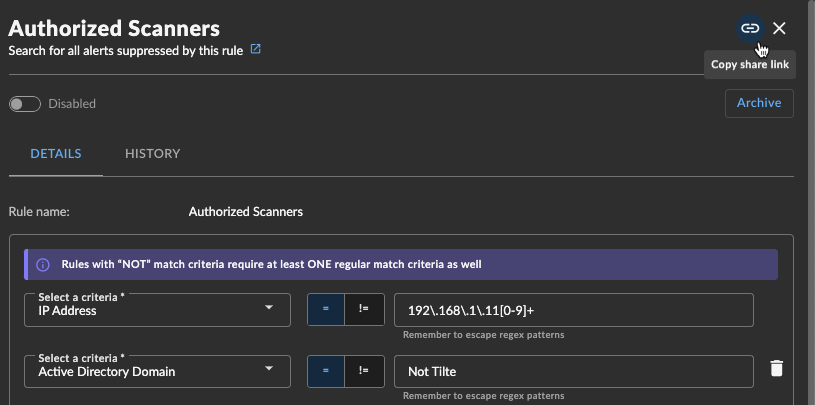This screenshot has height=405, width=815.
Task: Select equals operator for IP Address criteria
Action: coord(326,309)
